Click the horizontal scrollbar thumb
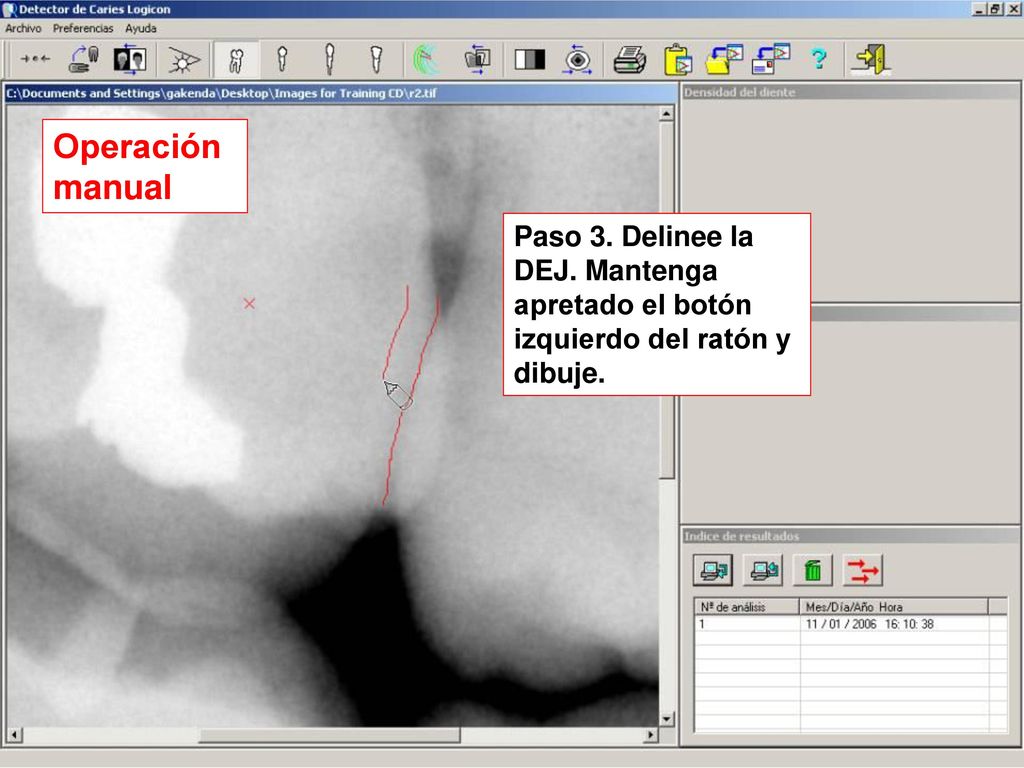This screenshot has width=1024, height=768. click(x=329, y=735)
